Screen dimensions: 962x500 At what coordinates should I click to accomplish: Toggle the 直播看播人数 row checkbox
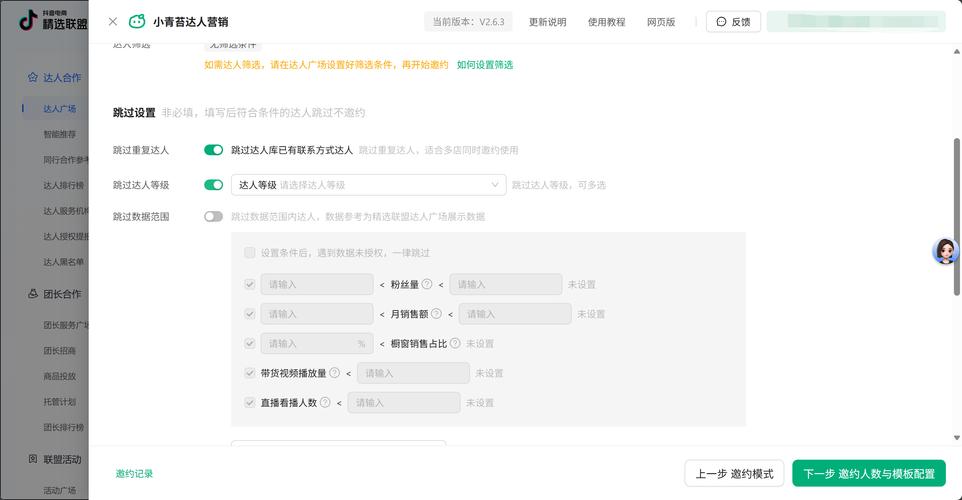pos(250,402)
